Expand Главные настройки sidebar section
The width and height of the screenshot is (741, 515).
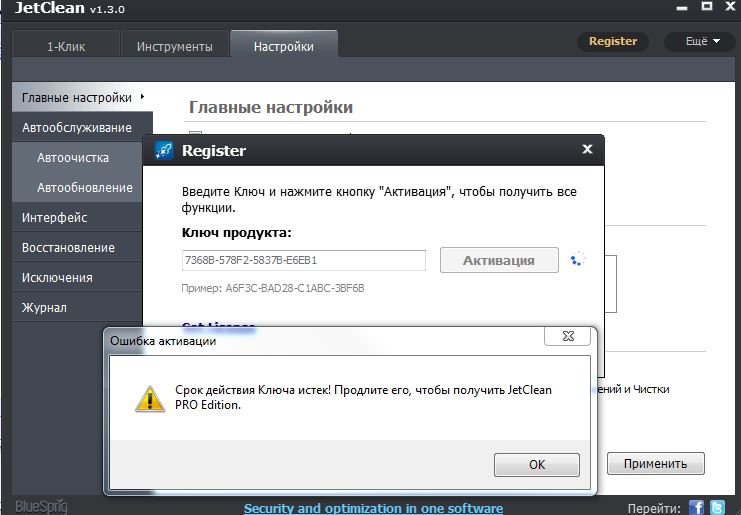click(76, 97)
